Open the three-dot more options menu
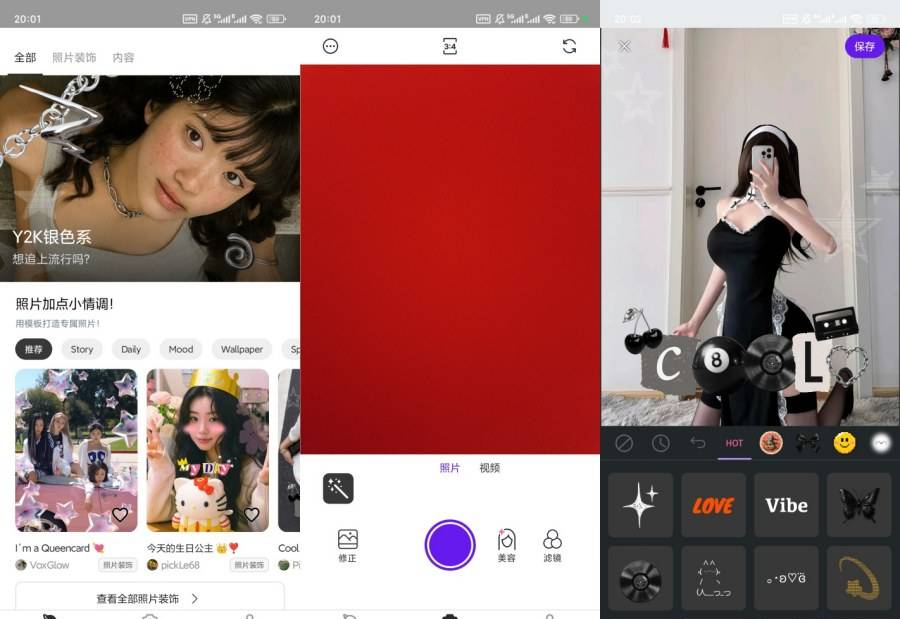The width and height of the screenshot is (900, 619). point(330,46)
